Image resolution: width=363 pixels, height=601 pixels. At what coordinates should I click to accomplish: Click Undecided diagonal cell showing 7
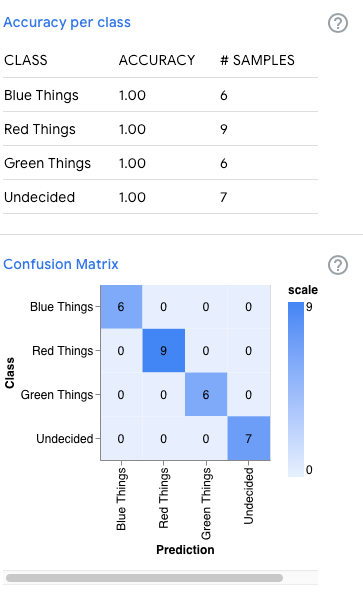(x=249, y=438)
